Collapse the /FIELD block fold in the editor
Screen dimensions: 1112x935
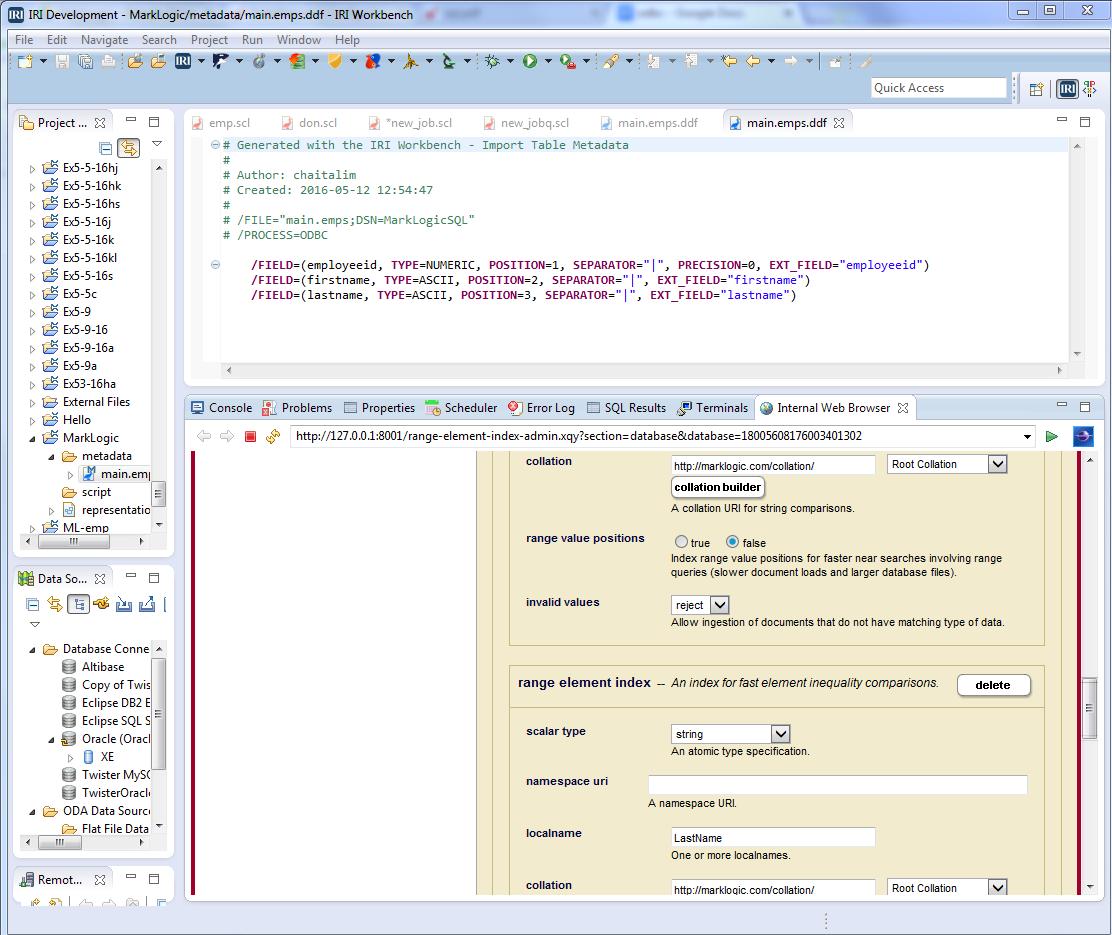pyautogui.click(x=215, y=265)
